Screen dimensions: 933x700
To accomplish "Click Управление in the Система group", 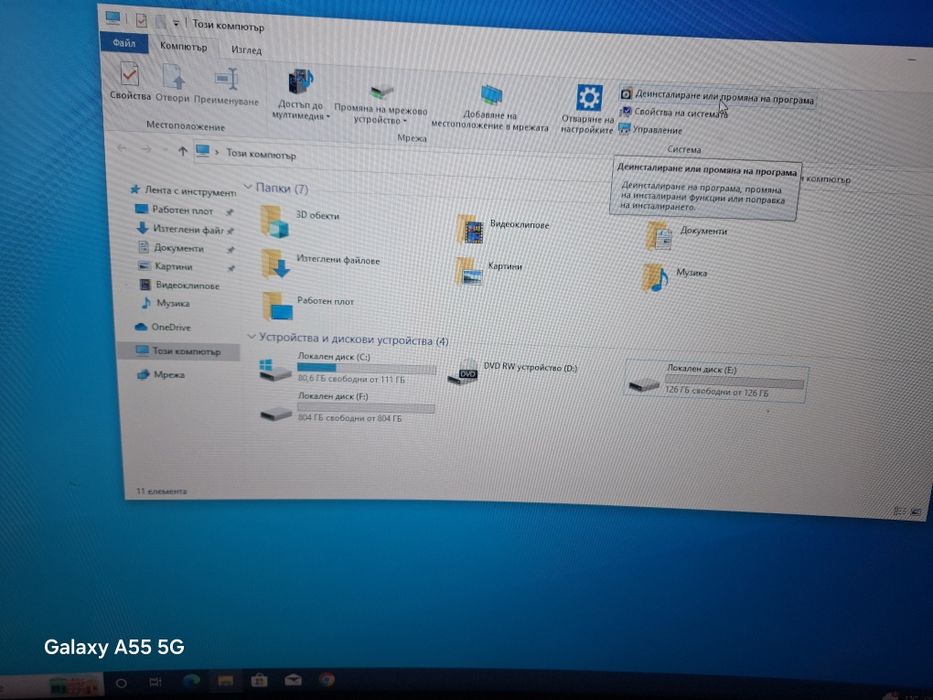I will tap(650, 129).
